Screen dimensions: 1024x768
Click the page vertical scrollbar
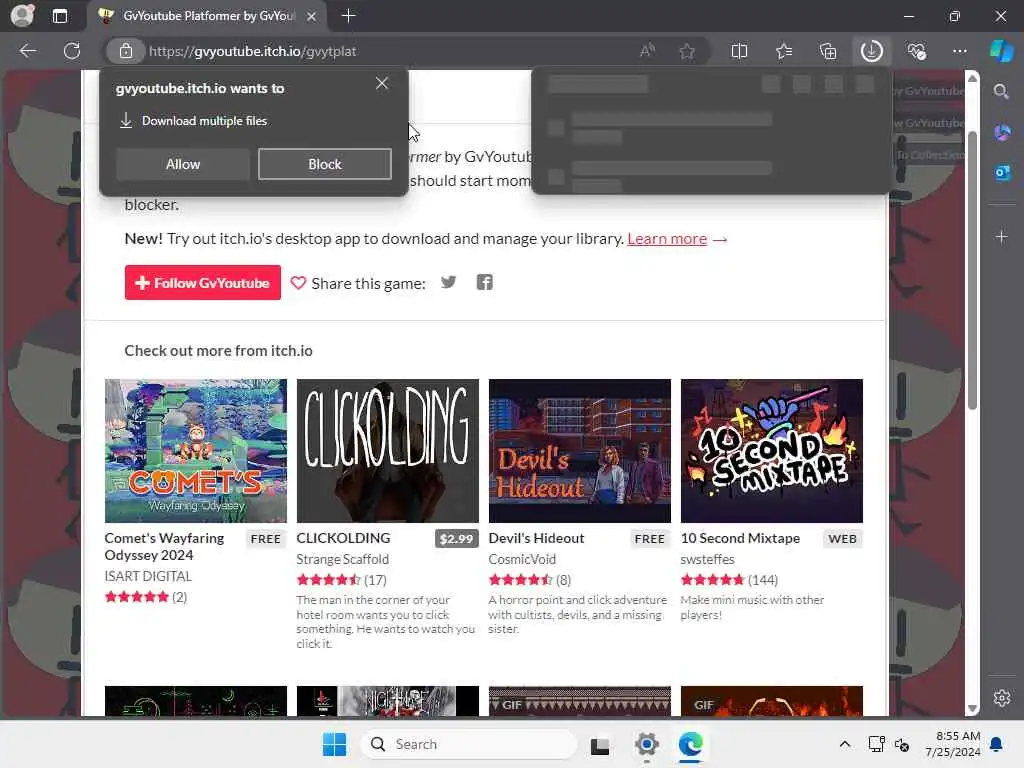[x=972, y=270]
